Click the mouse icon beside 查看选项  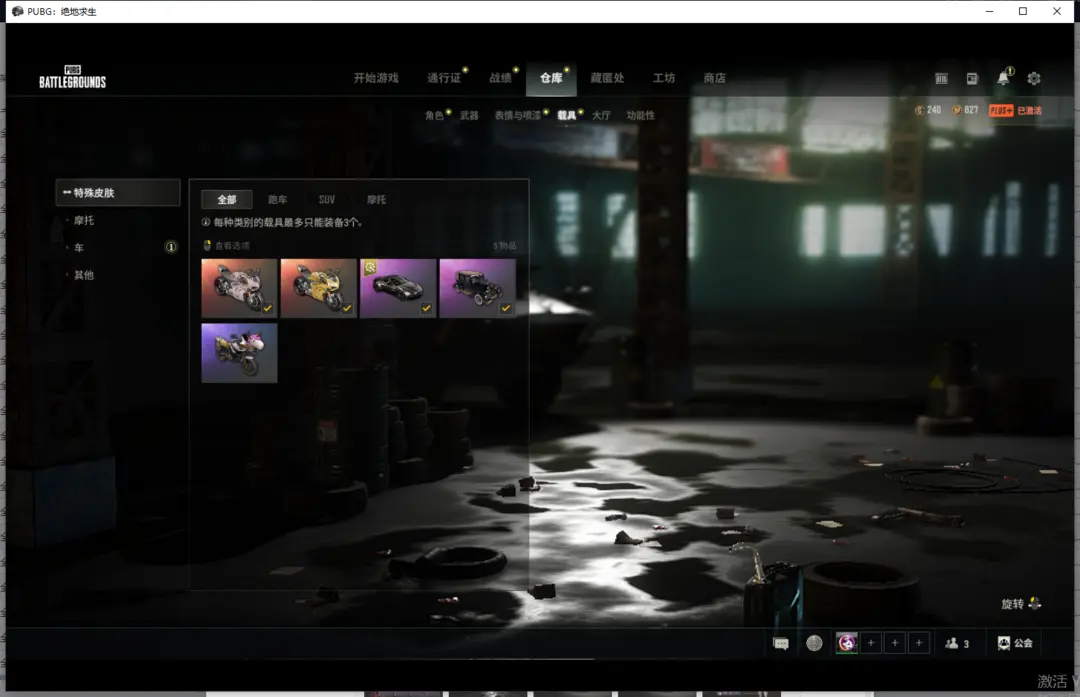tap(207, 245)
